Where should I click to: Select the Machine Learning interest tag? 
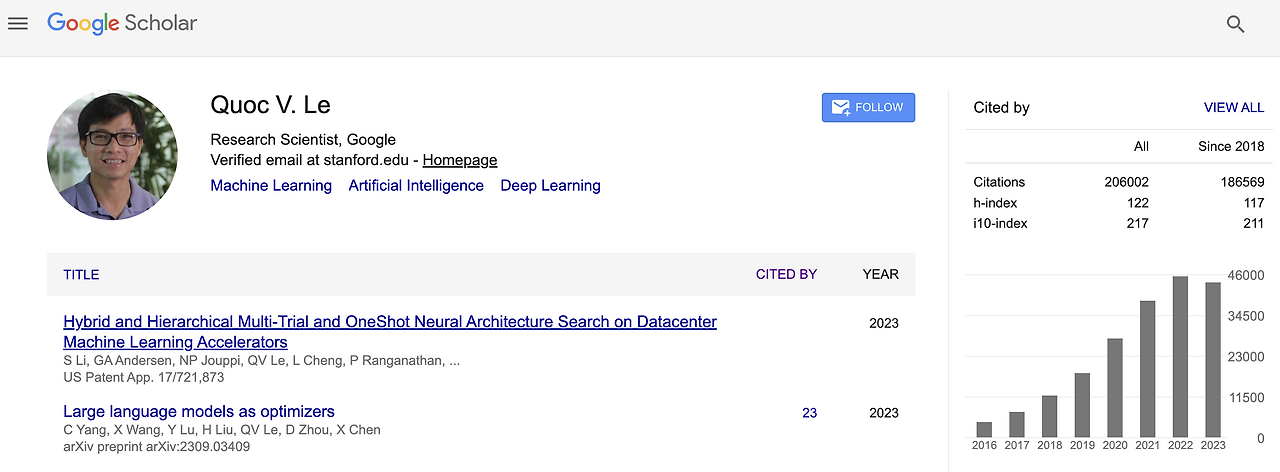(271, 186)
